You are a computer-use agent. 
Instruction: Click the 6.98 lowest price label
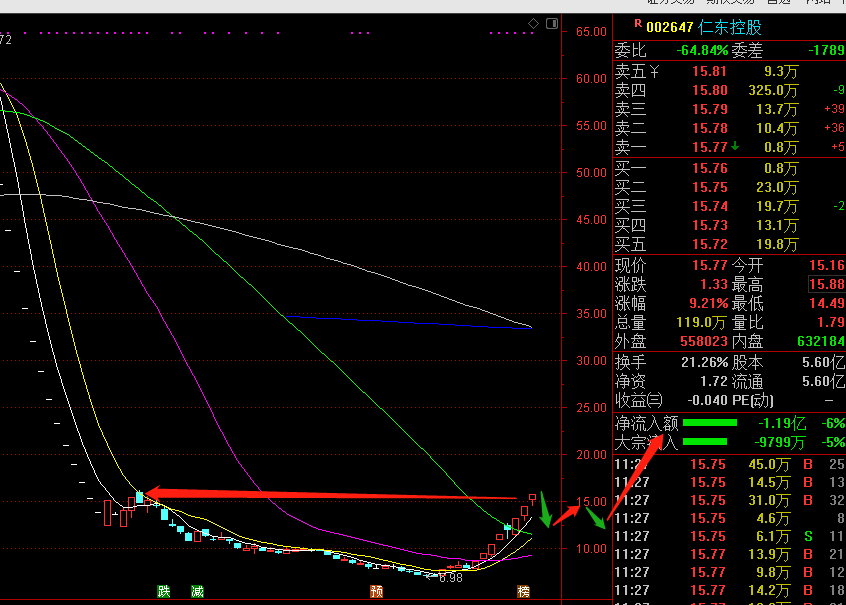(x=451, y=578)
